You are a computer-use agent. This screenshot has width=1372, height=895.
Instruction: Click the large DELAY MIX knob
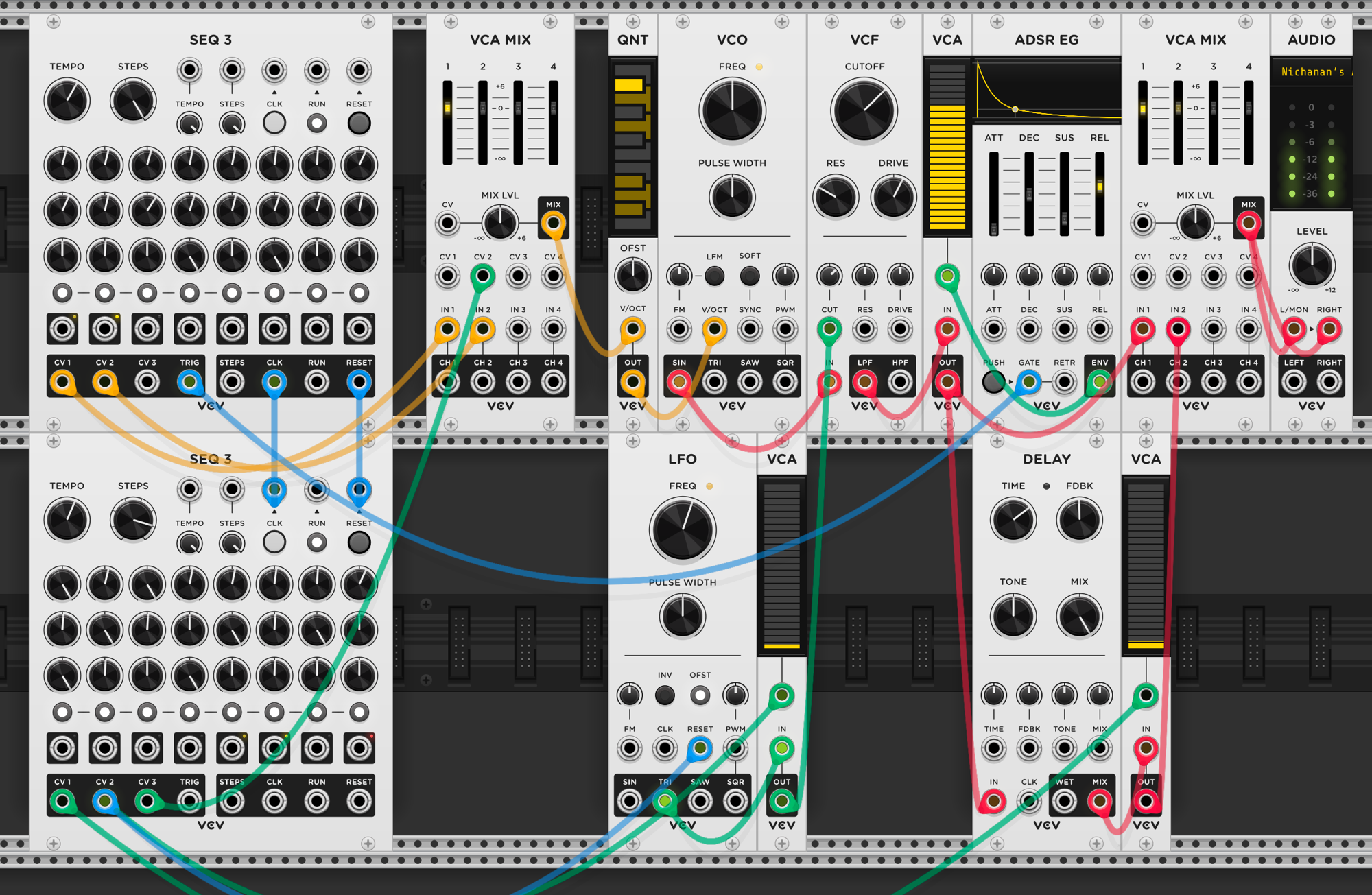tap(1079, 616)
